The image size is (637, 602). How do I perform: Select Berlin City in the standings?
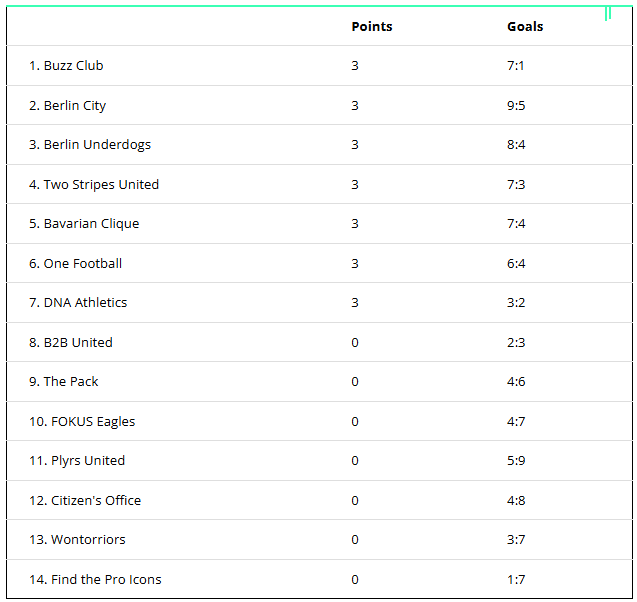(67, 106)
